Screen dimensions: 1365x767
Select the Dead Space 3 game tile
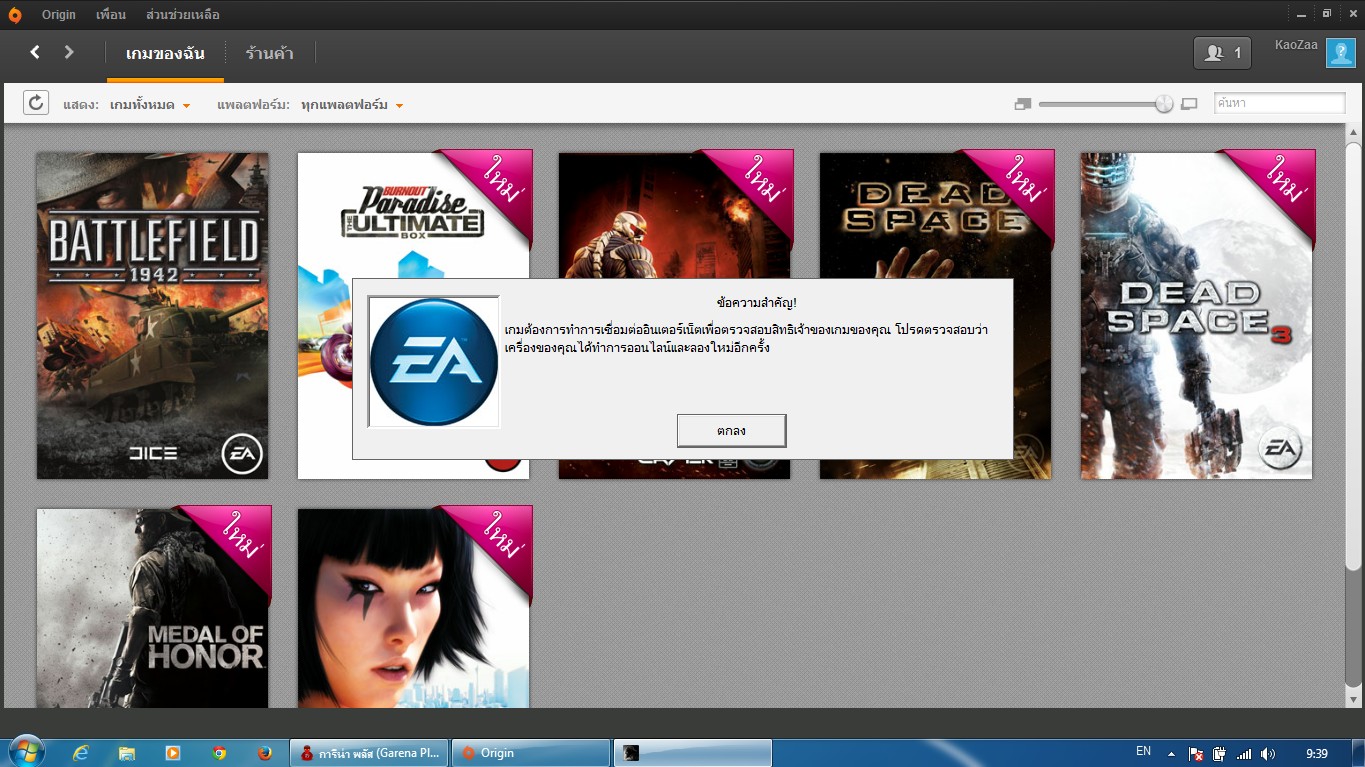pyautogui.click(x=1197, y=315)
